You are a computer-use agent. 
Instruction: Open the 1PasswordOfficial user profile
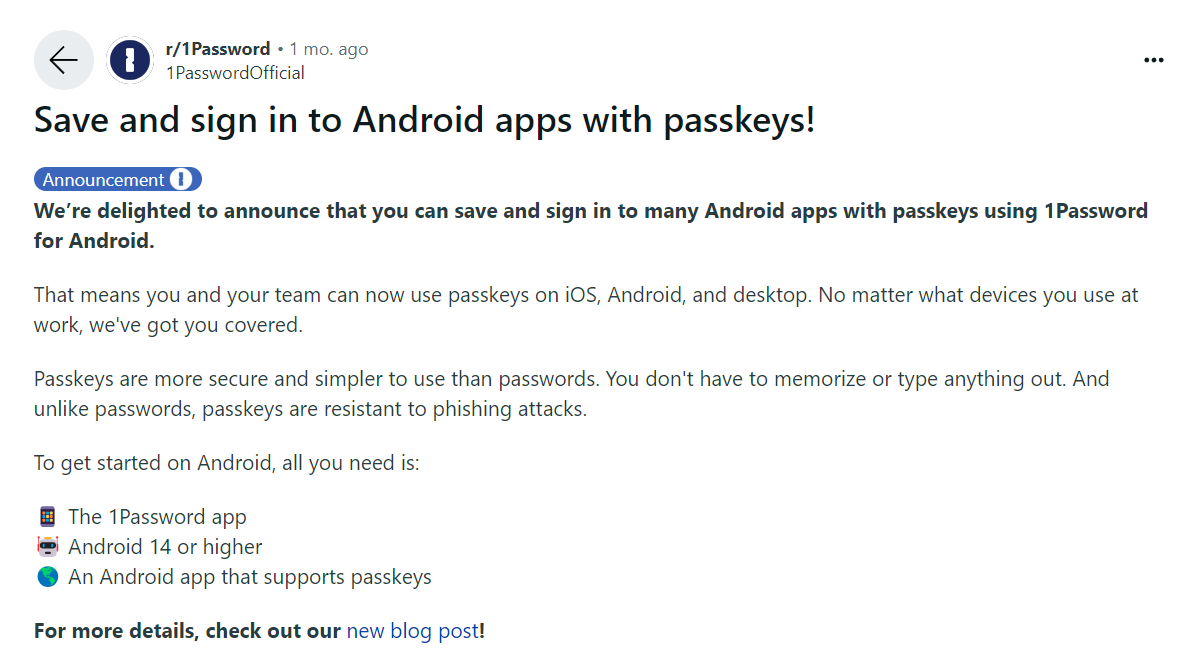[x=235, y=72]
